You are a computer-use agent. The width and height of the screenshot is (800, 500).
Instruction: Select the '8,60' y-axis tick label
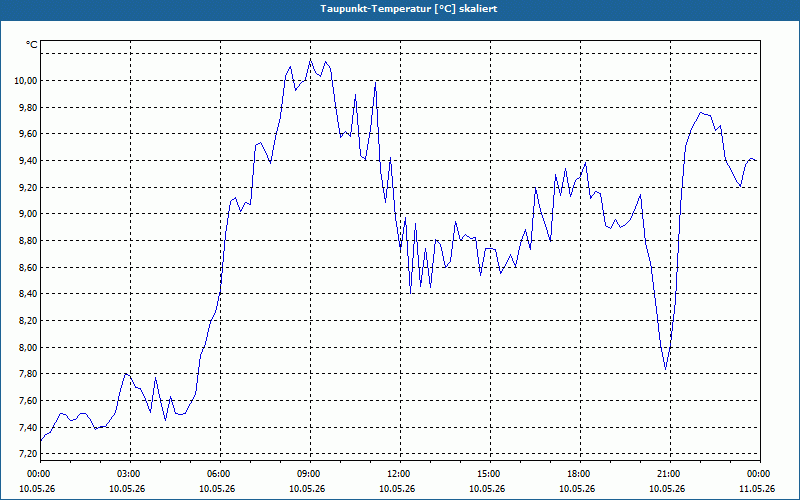click(29, 267)
